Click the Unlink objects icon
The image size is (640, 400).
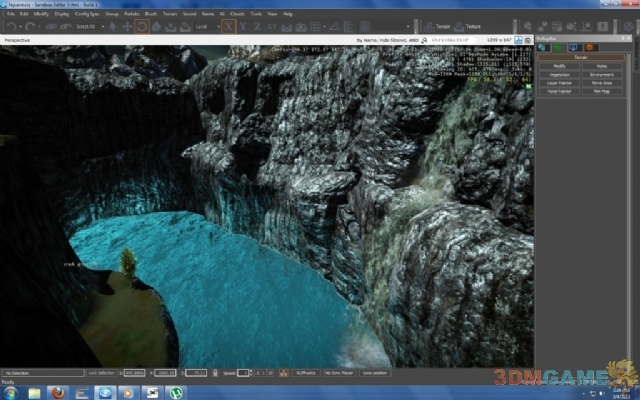65,27
